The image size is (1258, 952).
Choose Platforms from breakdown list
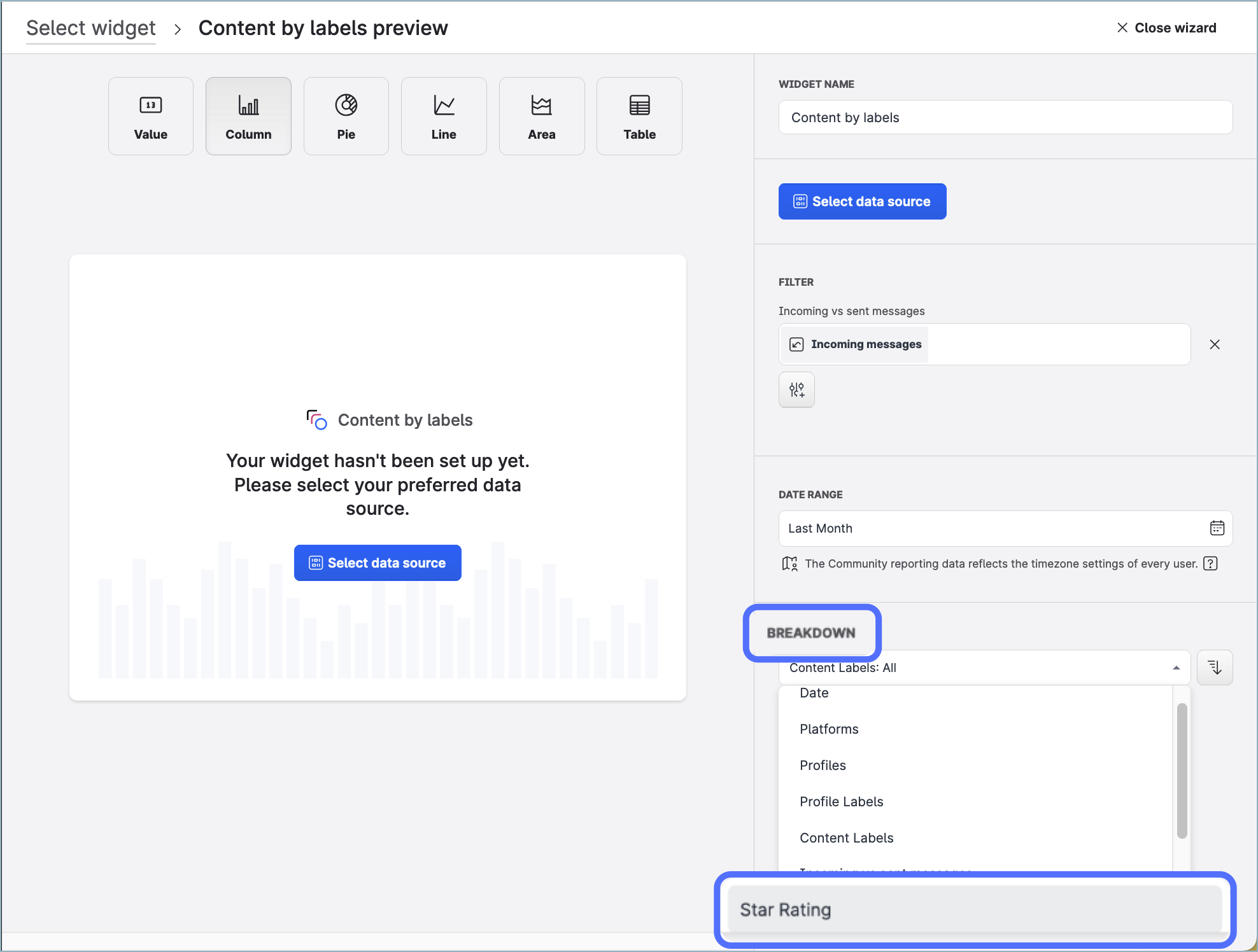tap(829, 729)
